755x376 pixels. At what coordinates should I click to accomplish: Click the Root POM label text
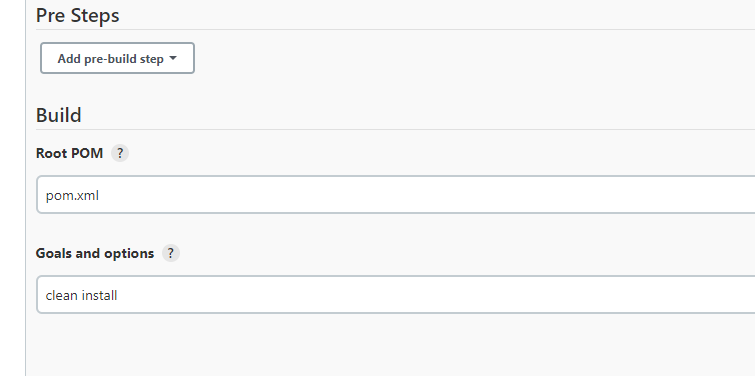pos(69,153)
